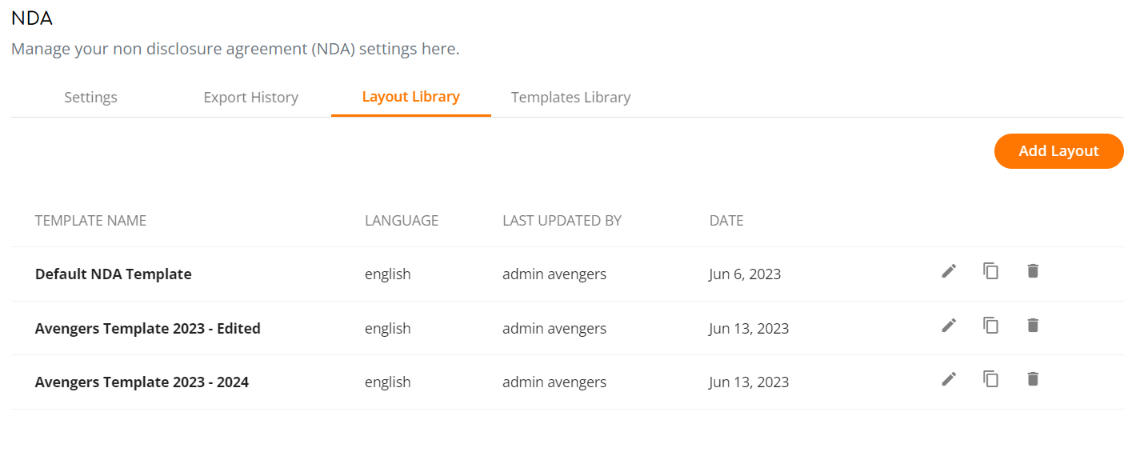
Task: Edit the Default NDA Template layout
Action: (948, 271)
